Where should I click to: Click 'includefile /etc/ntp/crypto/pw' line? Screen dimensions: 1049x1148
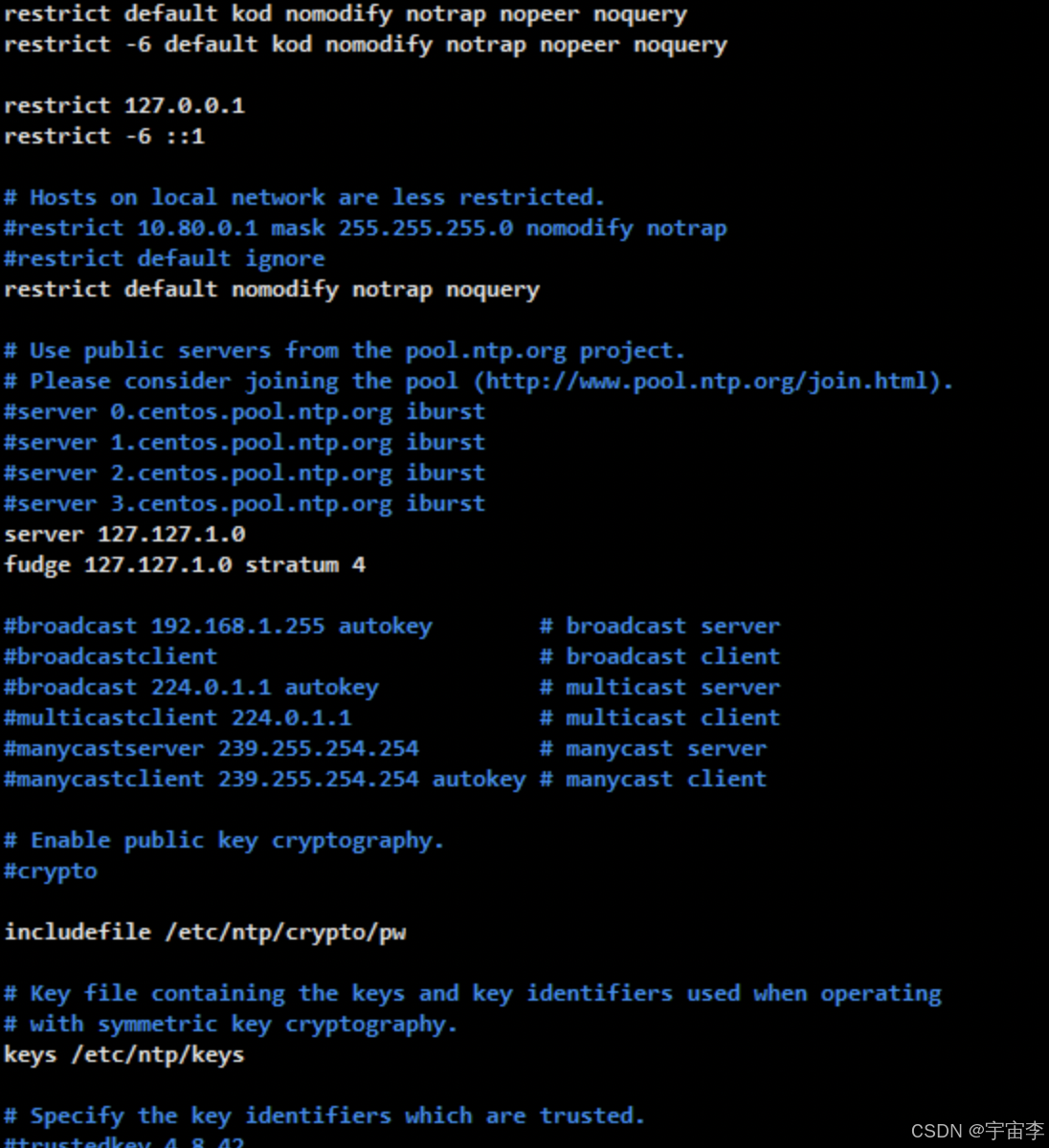click(x=205, y=932)
